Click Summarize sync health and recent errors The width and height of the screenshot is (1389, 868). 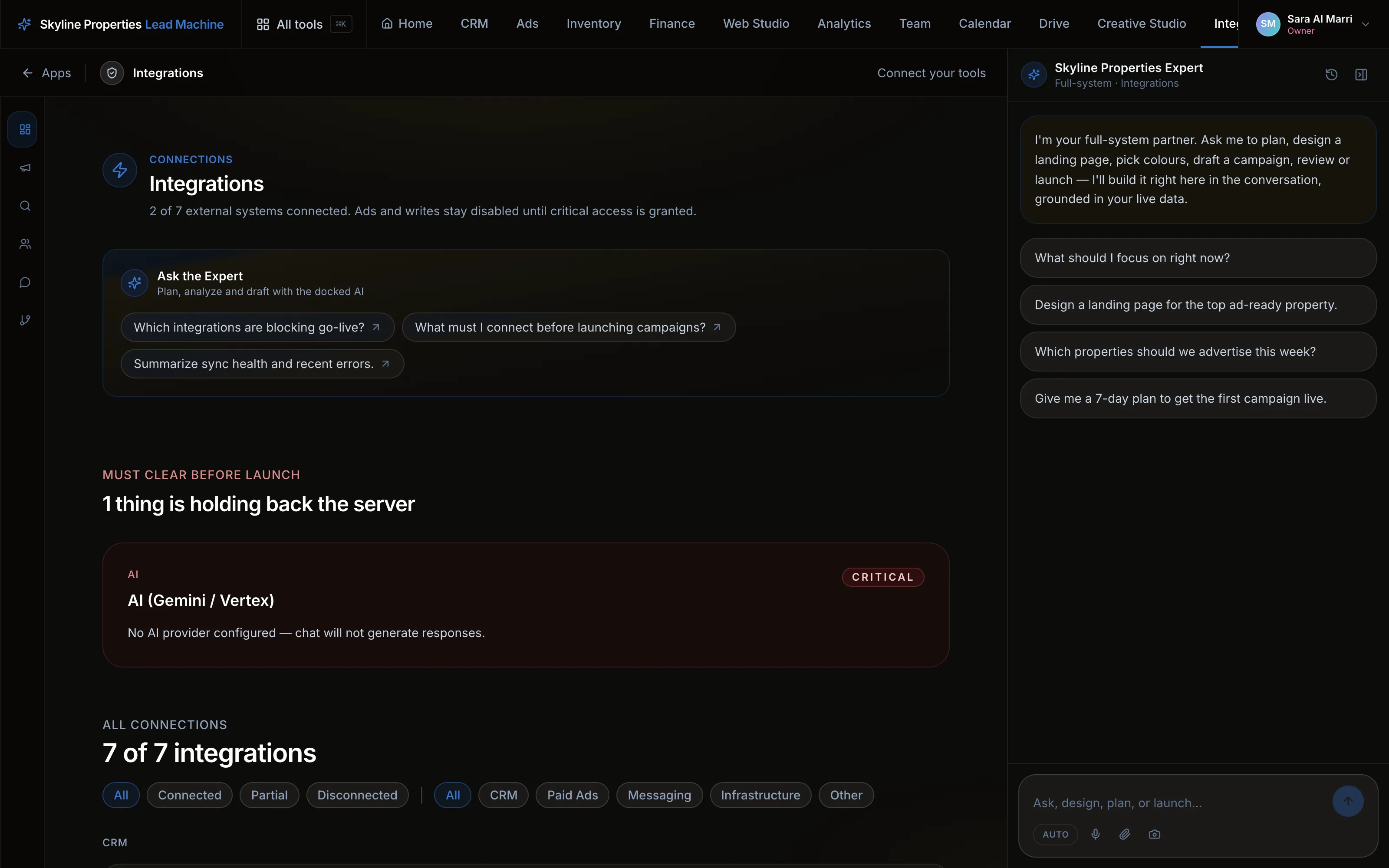[262, 363]
